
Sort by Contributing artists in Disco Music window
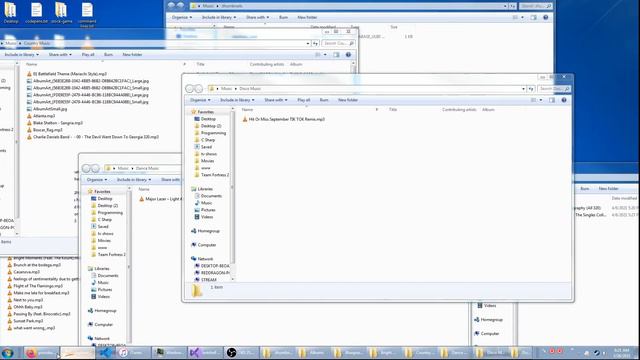point(459,110)
